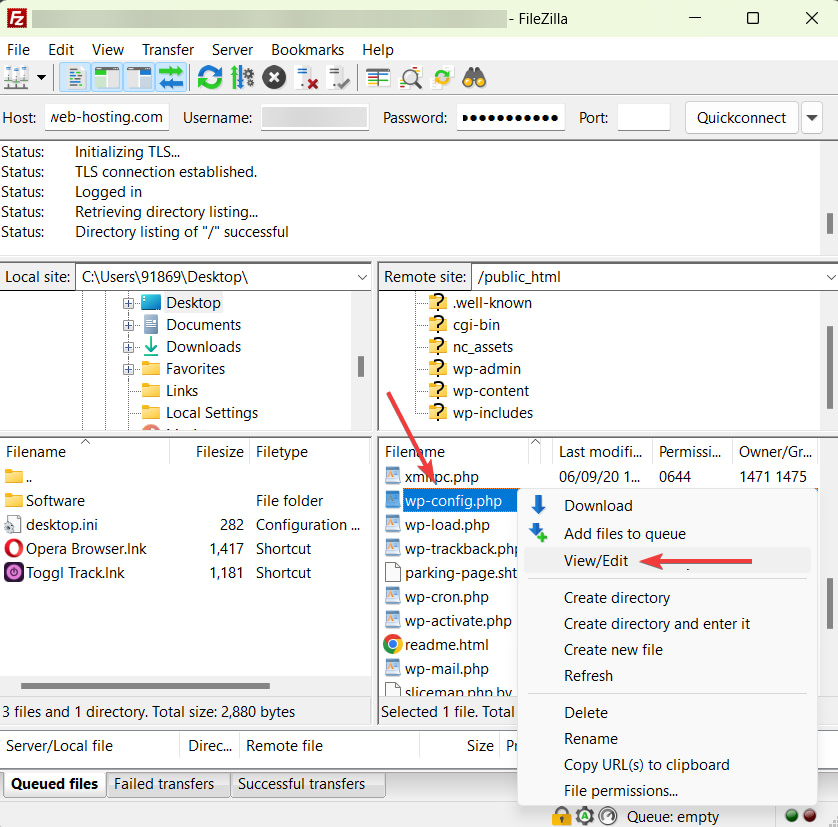
Task: Toggle the message log display
Action: 75,77
